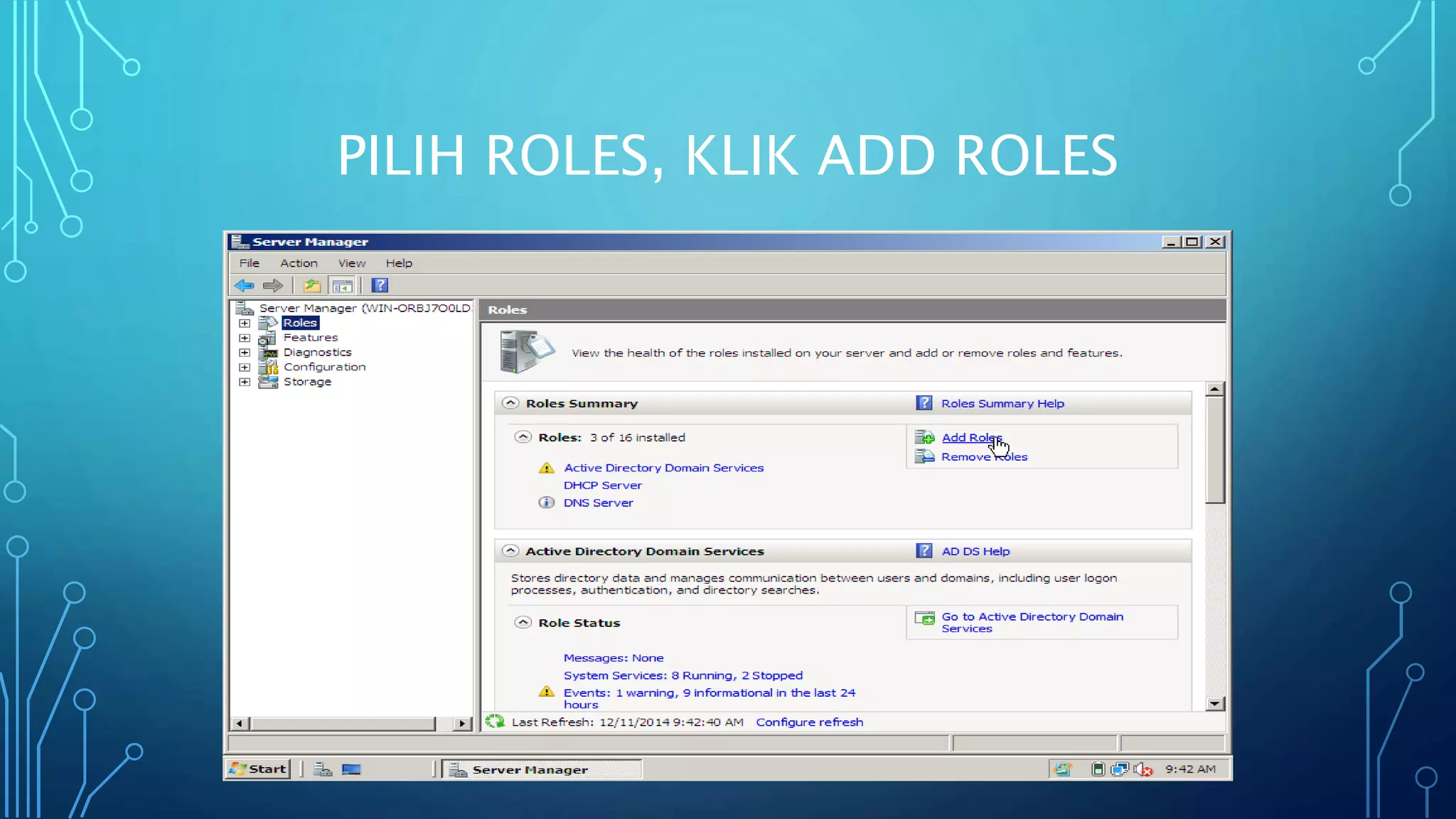This screenshot has width=1456, height=819.
Task: Select Configuration in the console tree
Action: (325, 367)
